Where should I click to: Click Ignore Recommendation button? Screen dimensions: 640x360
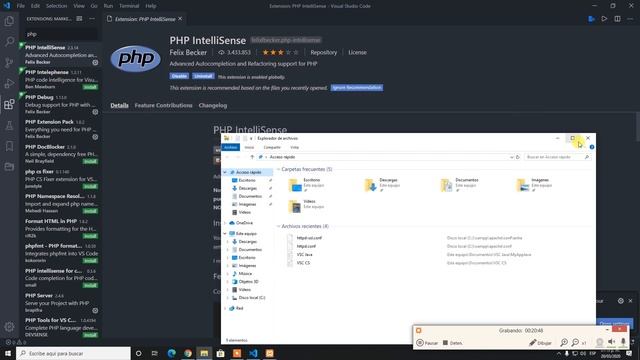click(x=357, y=88)
